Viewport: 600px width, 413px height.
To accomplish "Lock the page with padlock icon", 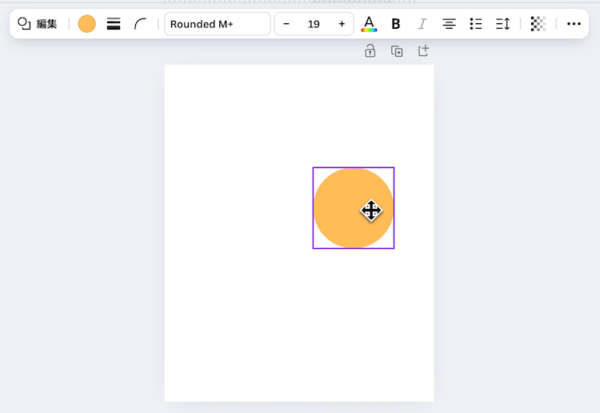I will 370,51.
